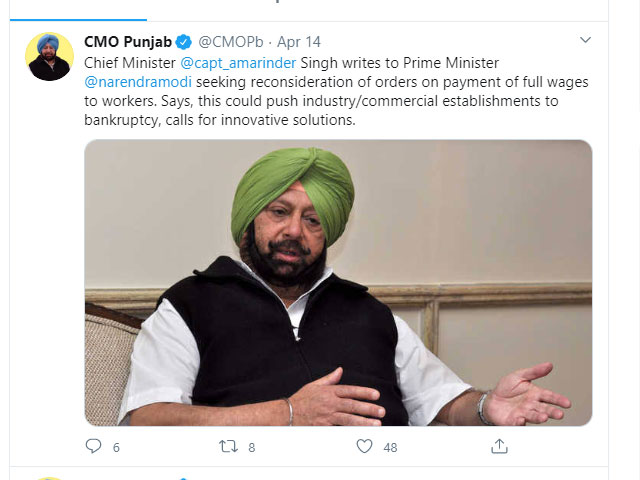Expand the tweet options chevron
The height and width of the screenshot is (480, 640).
(585, 40)
